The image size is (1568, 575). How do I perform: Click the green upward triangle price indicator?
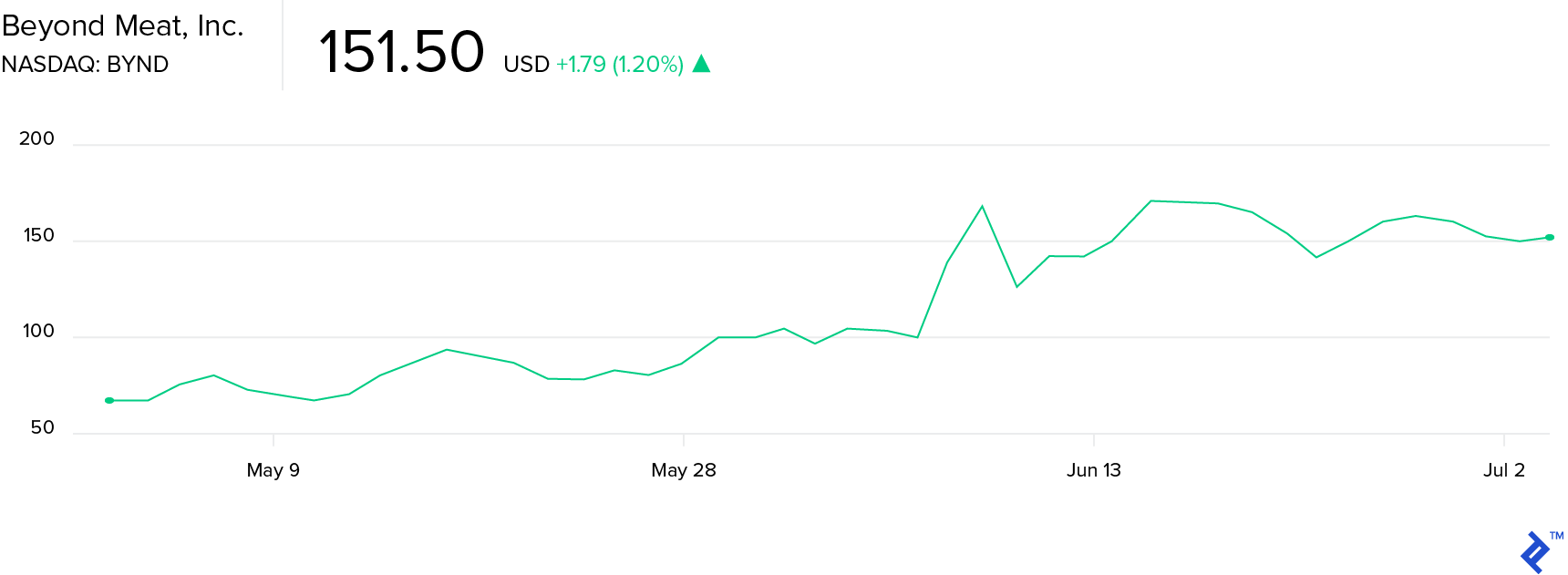coord(701,64)
